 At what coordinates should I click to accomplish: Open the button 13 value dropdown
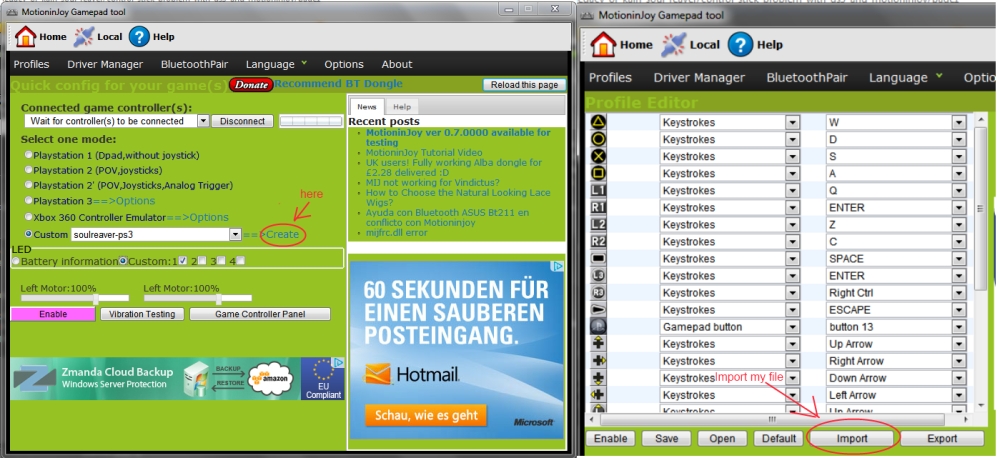click(959, 327)
